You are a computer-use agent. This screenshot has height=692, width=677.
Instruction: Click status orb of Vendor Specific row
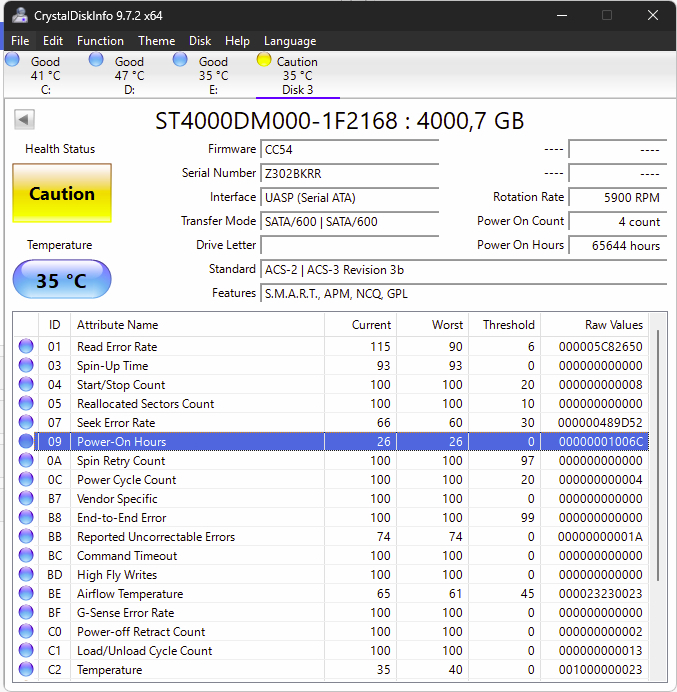[x=26, y=498]
